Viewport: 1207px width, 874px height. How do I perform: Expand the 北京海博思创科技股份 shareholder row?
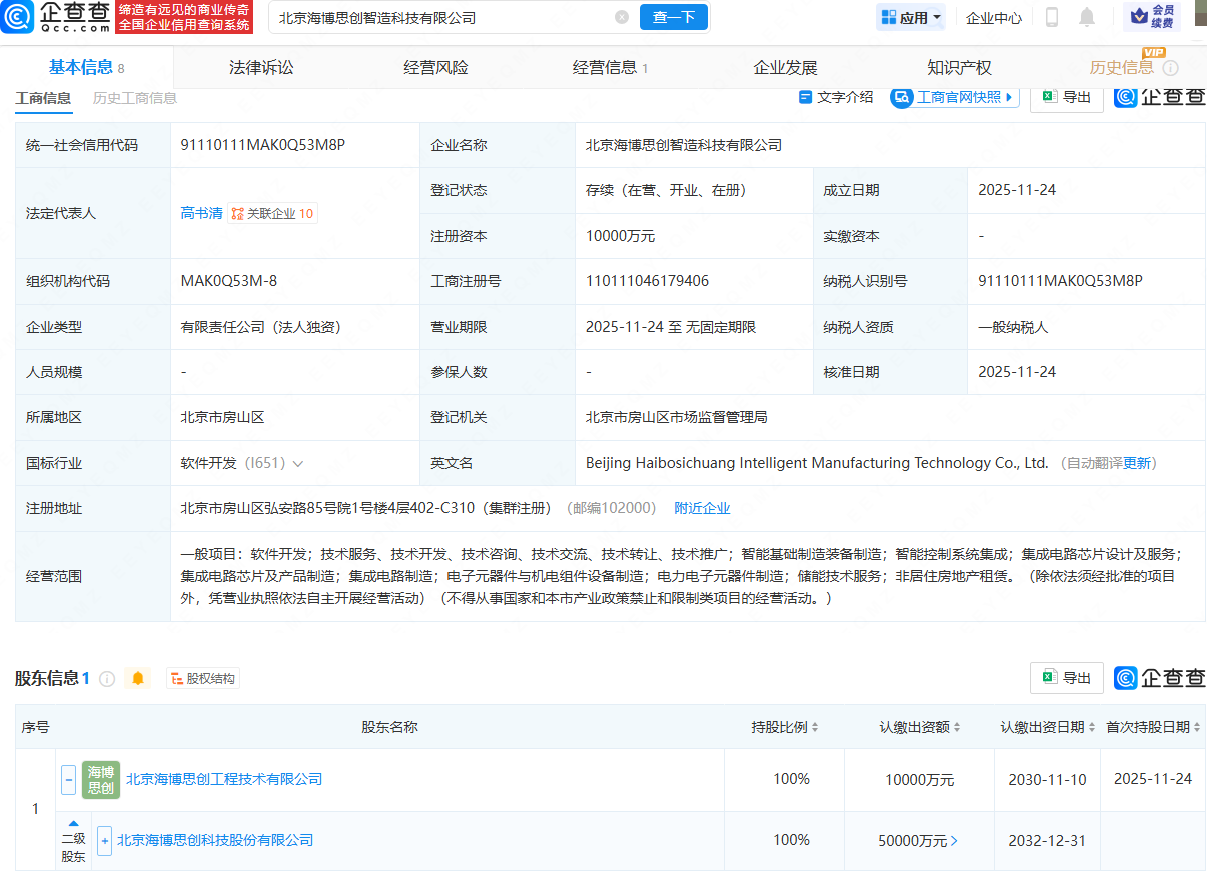point(104,840)
